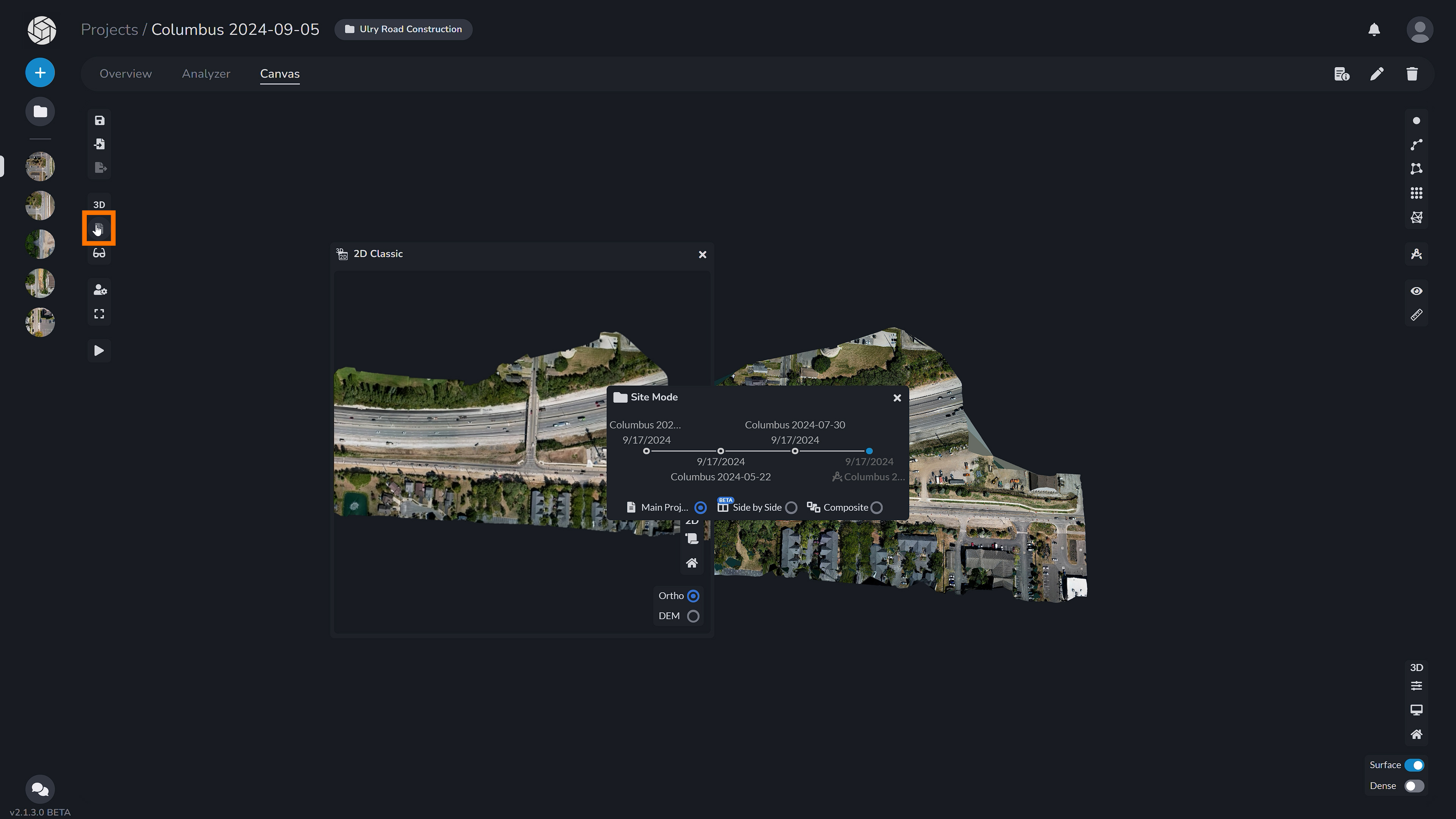Select the Measure ruler tool
Viewport: 1456px width, 819px height.
pyautogui.click(x=1417, y=315)
